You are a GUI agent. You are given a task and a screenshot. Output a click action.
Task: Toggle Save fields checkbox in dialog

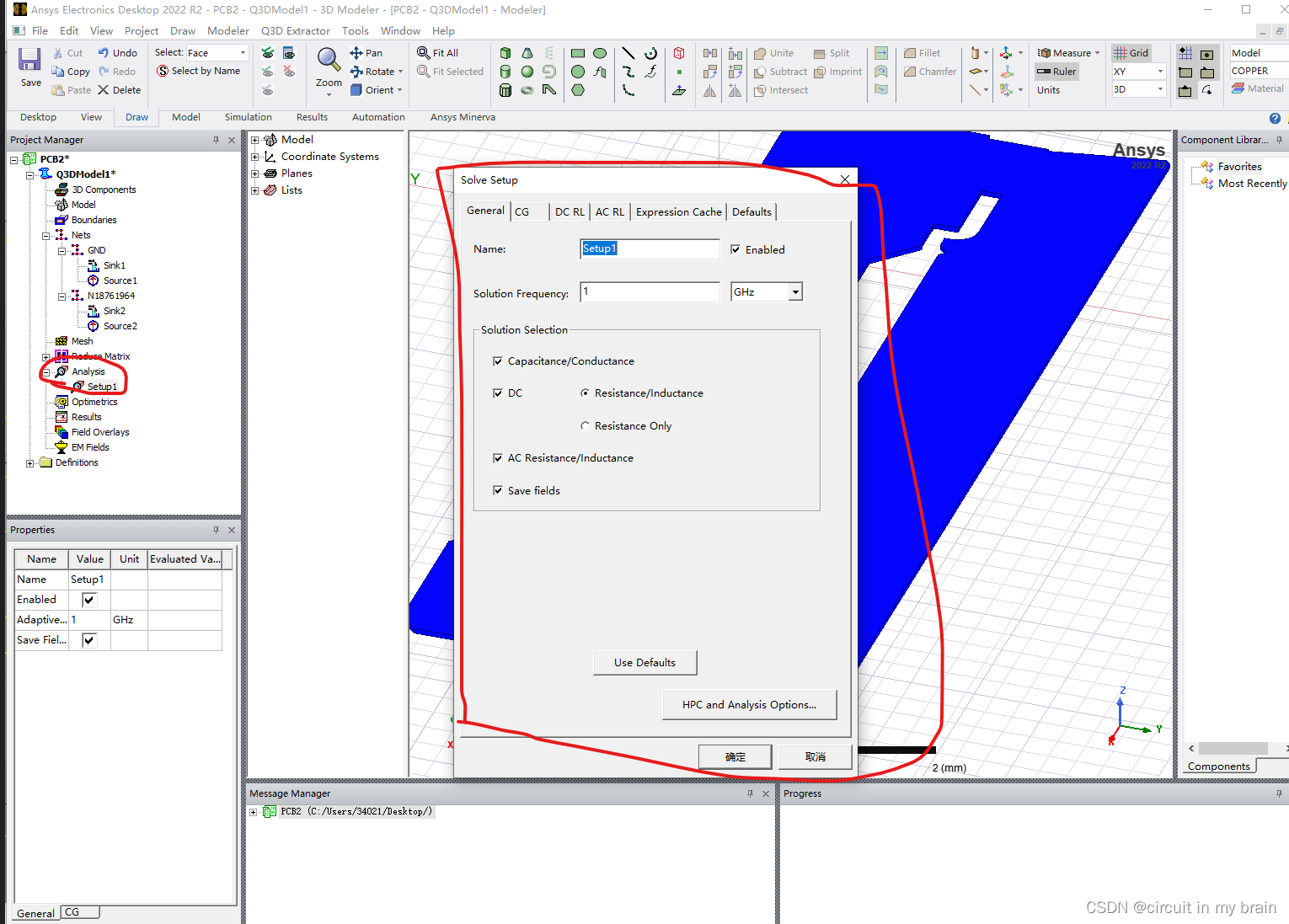[x=498, y=491]
